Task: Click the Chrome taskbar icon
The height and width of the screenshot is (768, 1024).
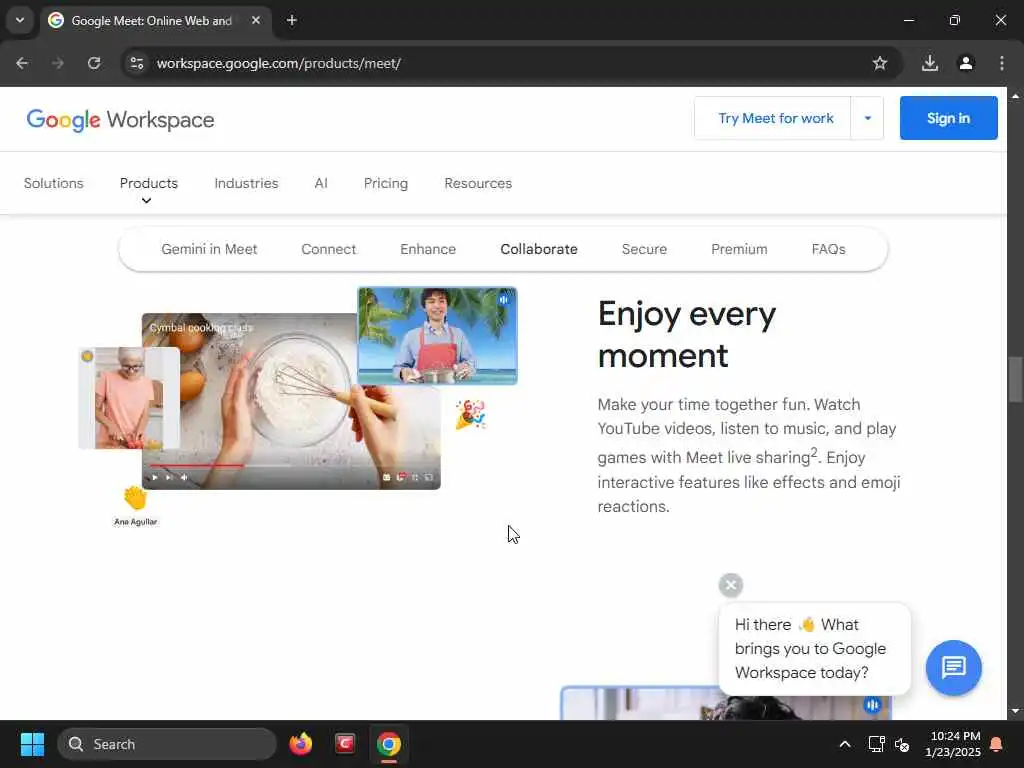Action: click(389, 744)
